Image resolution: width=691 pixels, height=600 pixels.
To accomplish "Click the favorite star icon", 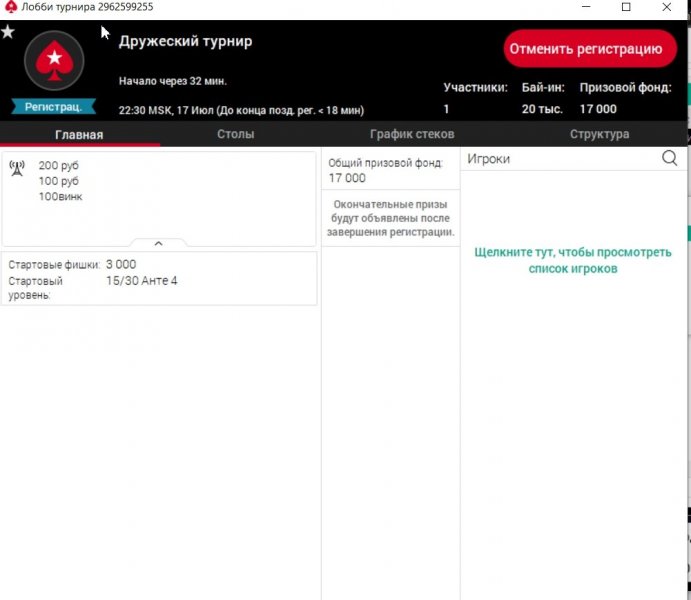I will 8,32.
